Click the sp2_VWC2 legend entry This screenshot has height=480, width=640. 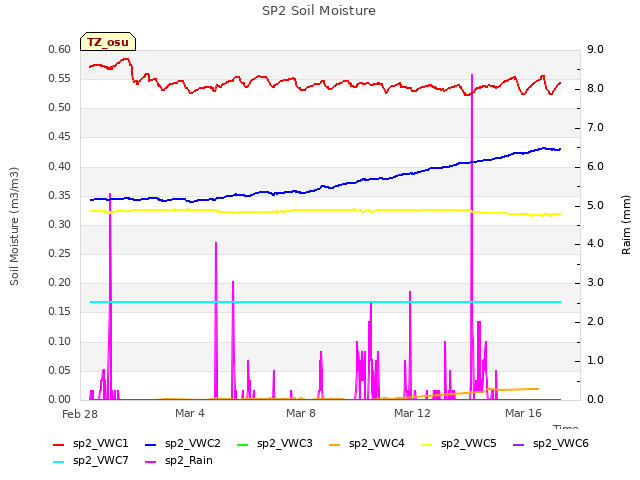pos(182,444)
